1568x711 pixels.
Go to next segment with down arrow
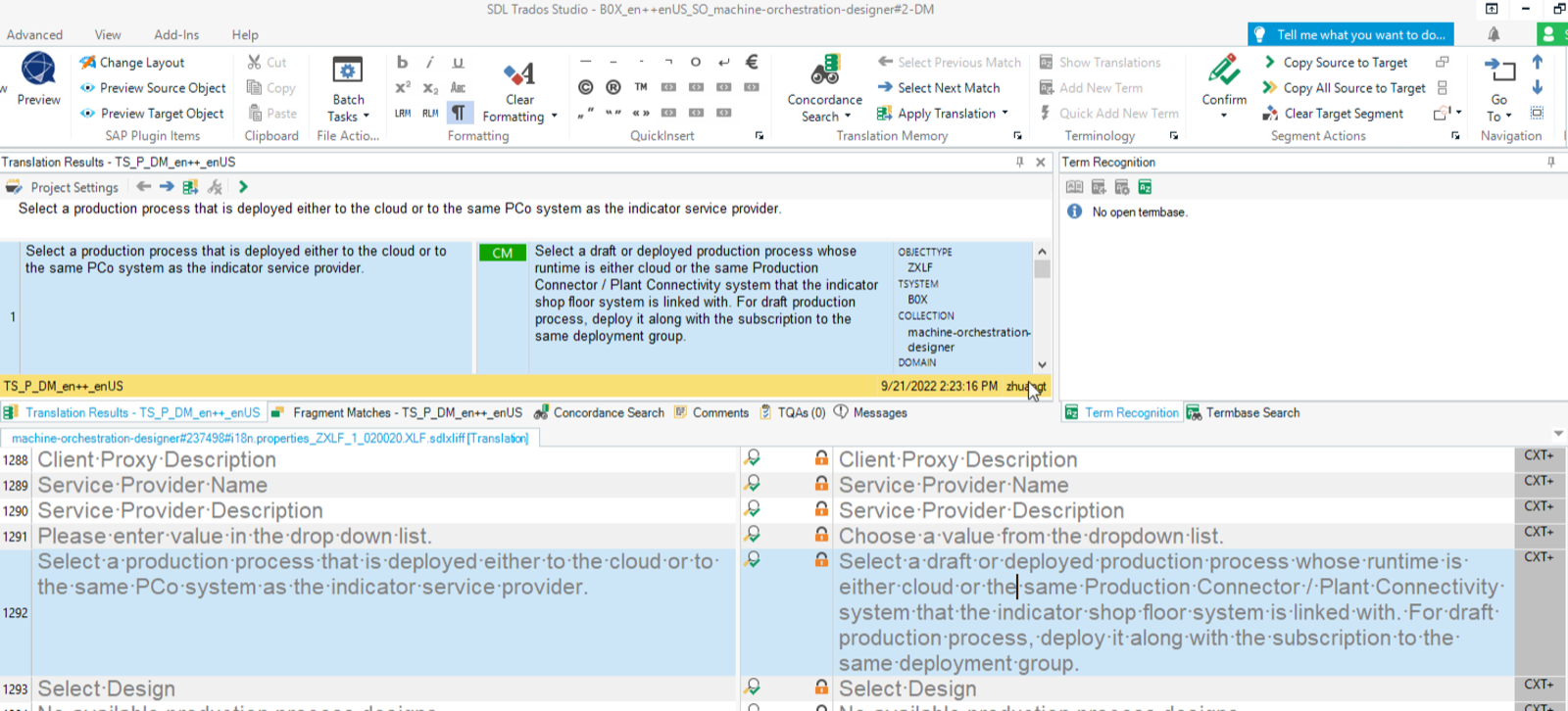coord(1538,87)
